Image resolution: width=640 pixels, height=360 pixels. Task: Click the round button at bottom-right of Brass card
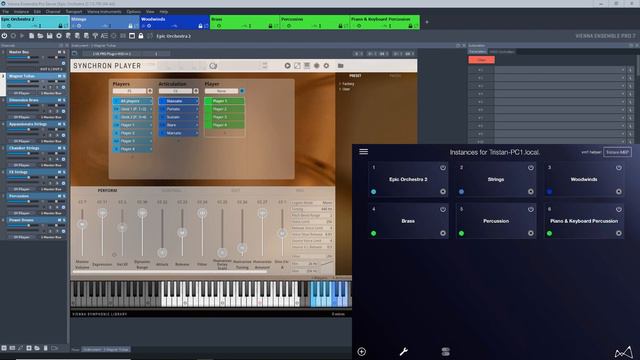443,233
